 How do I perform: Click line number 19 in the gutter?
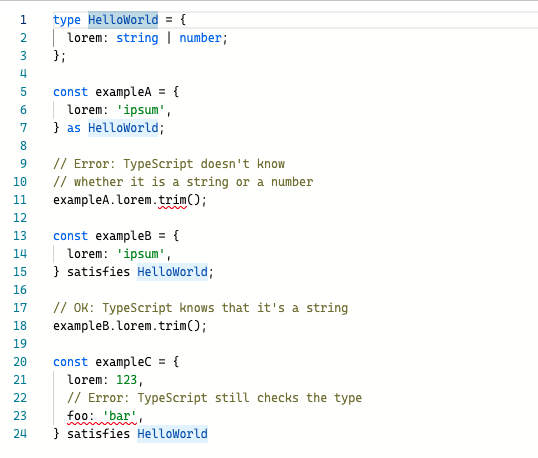click(x=20, y=344)
